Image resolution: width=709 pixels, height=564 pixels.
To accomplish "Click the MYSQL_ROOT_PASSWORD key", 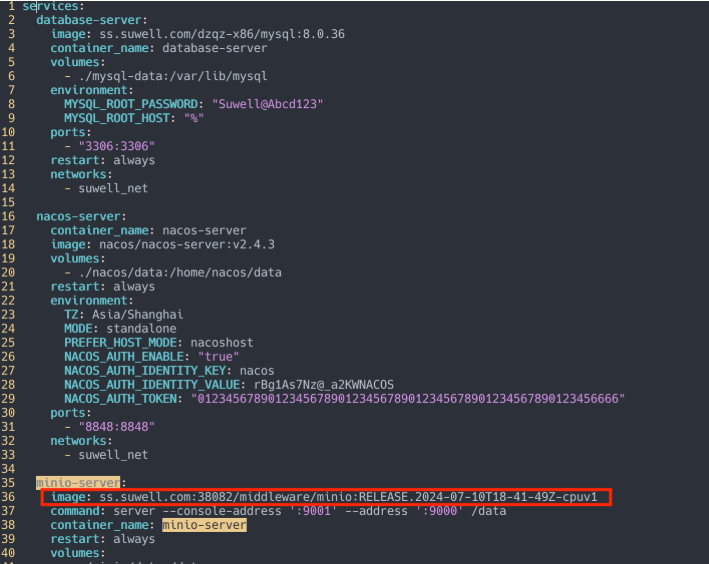I will click(131, 104).
